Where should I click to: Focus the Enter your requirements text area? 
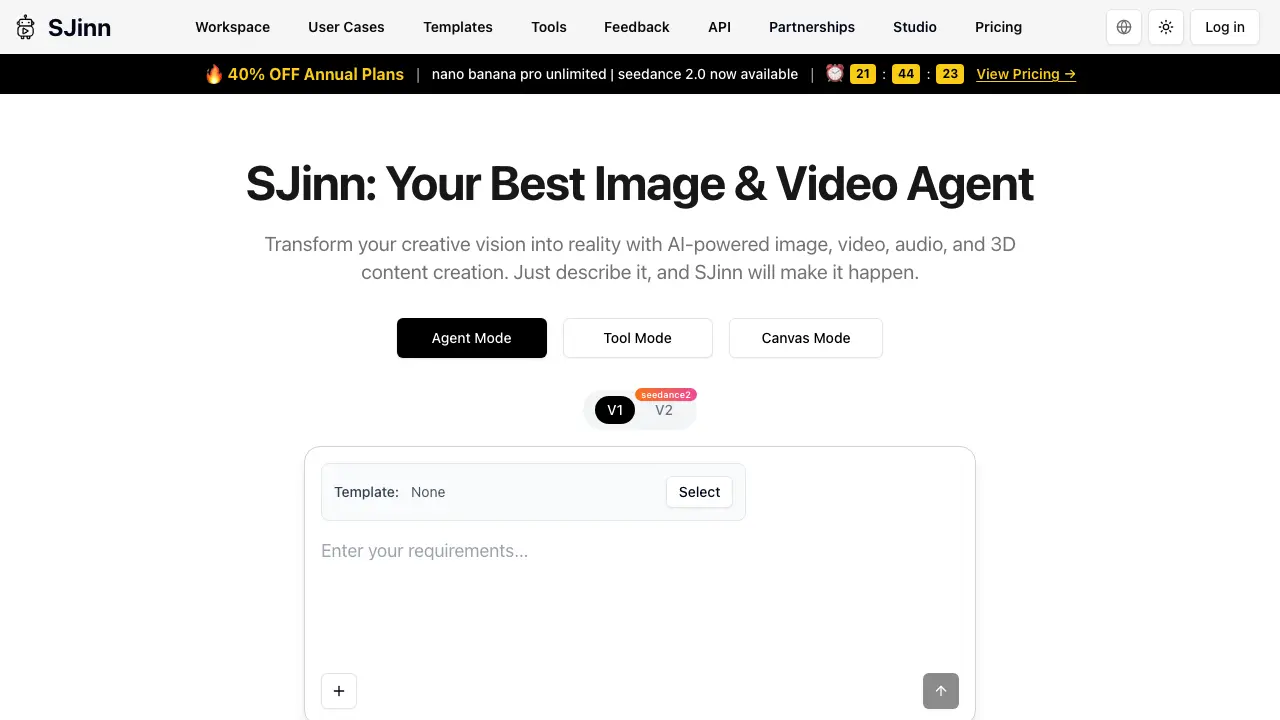pyautogui.click(x=640, y=598)
